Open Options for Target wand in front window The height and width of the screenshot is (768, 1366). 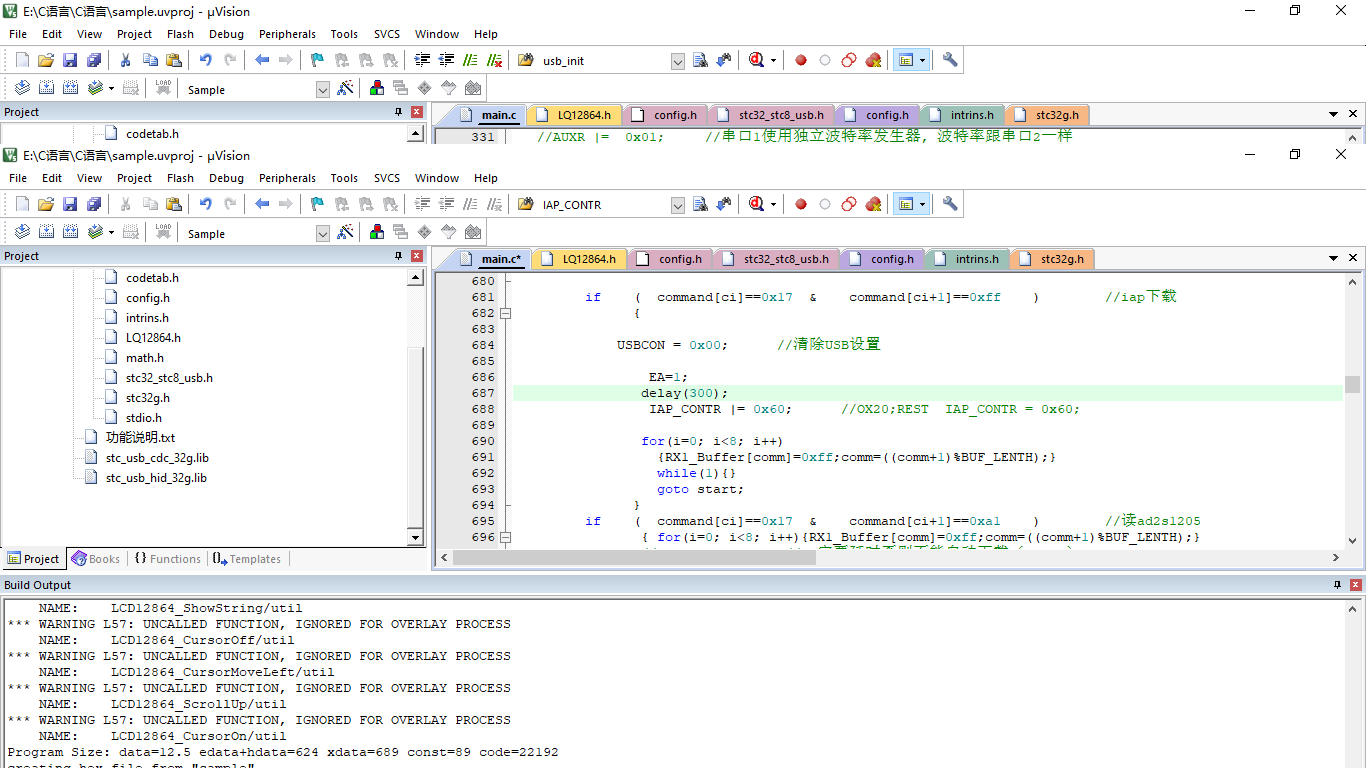tap(346, 232)
